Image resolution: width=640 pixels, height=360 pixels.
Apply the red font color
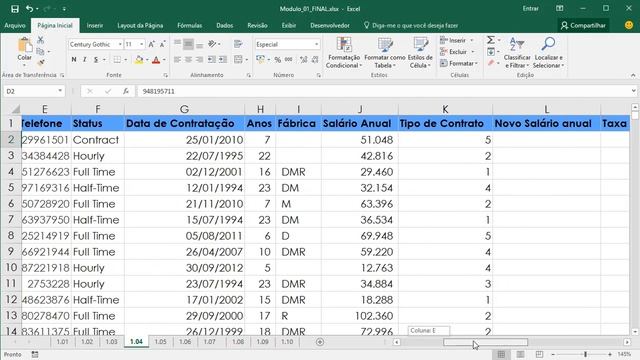pos(156,60)
